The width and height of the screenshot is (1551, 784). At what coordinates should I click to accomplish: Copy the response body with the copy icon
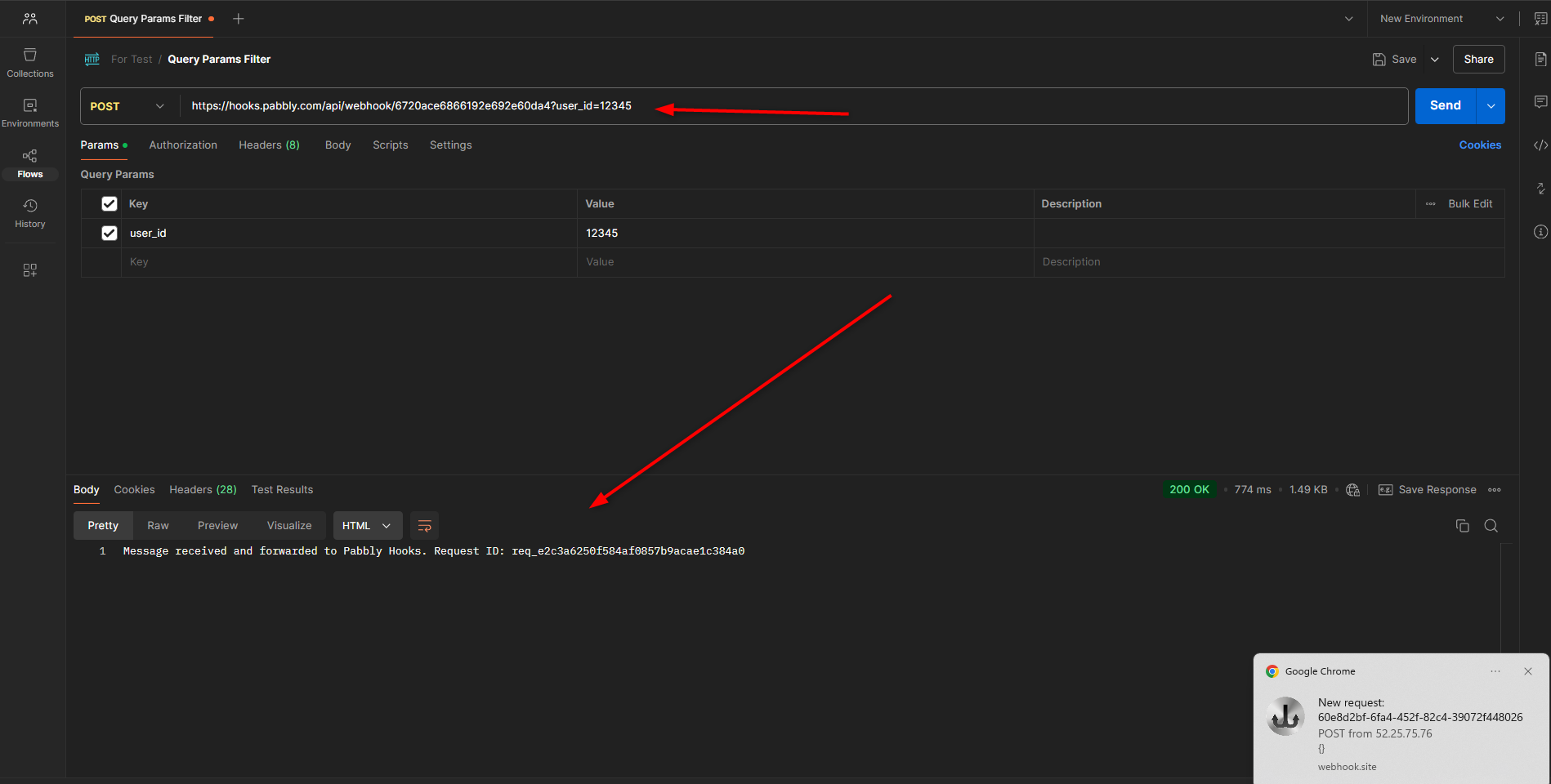(1463, 526)
